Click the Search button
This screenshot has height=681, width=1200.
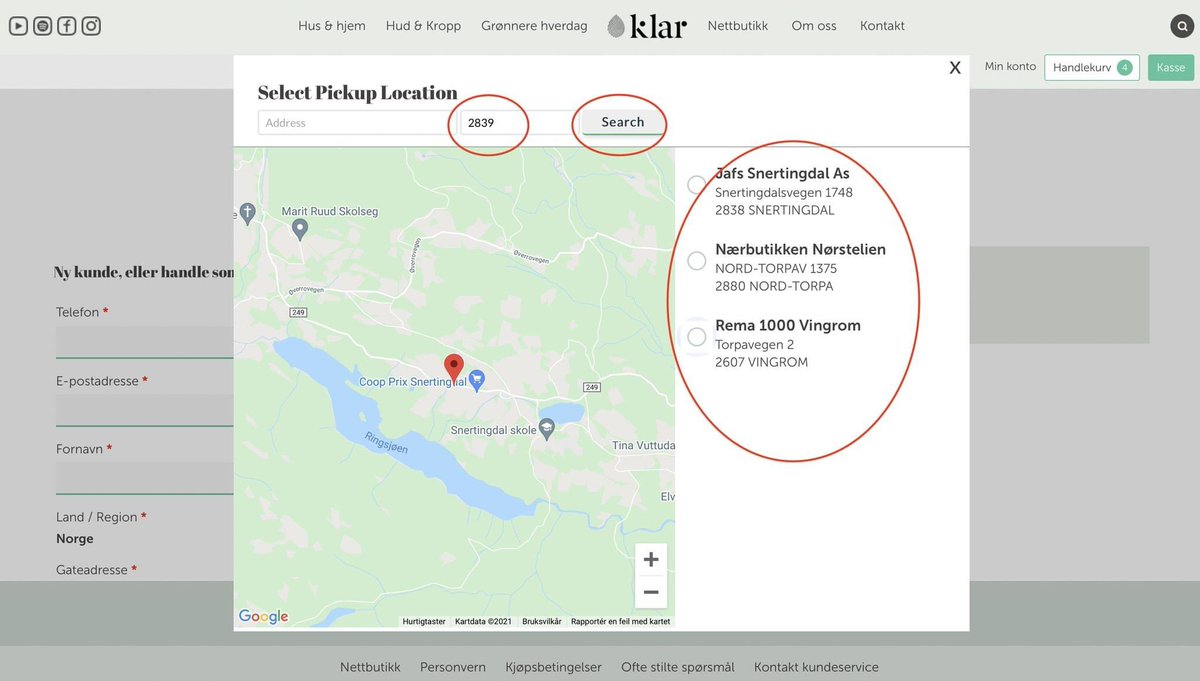click(x=623, y=122)
